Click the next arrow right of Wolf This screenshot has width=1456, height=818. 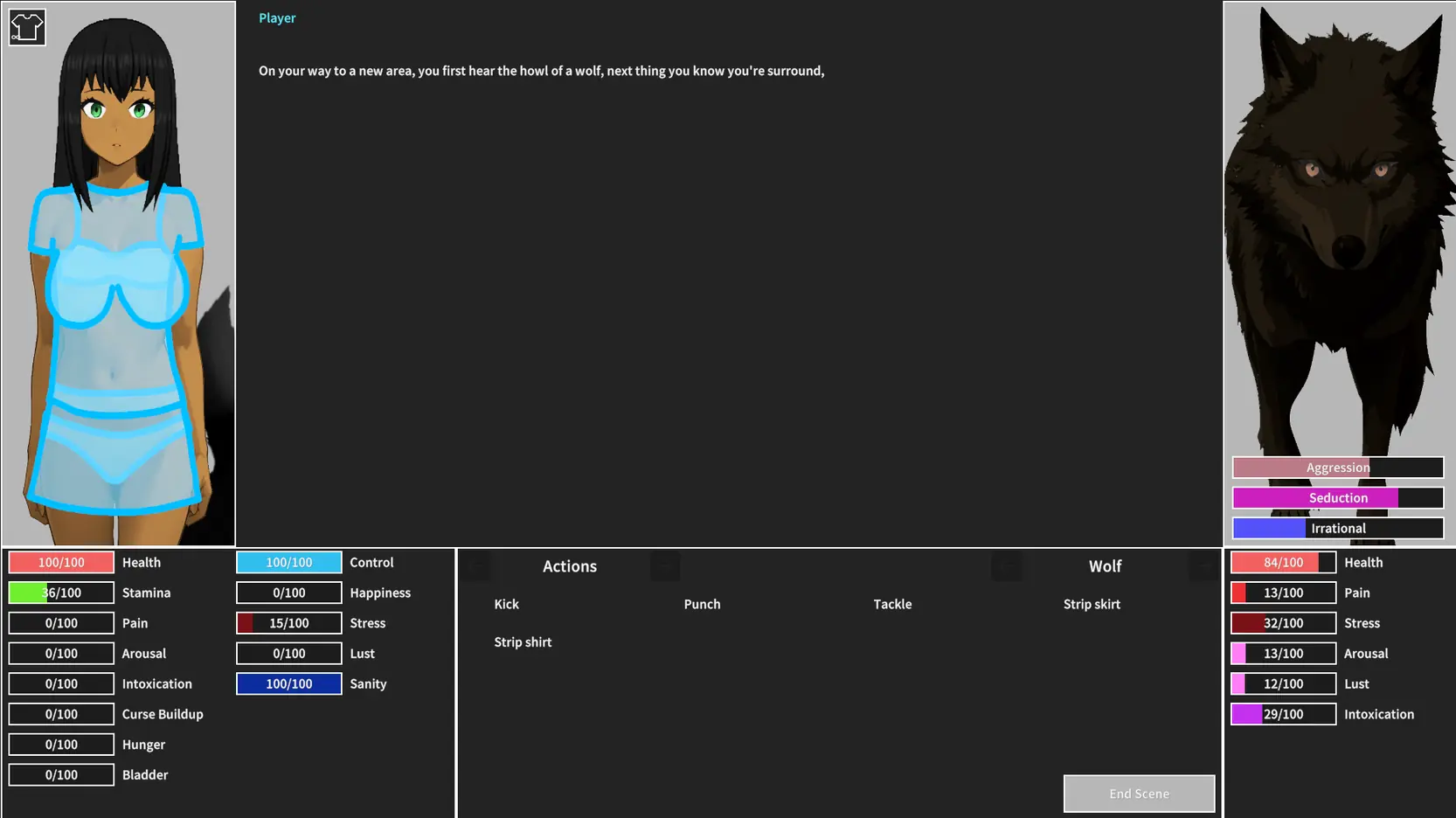[1204, 566]
